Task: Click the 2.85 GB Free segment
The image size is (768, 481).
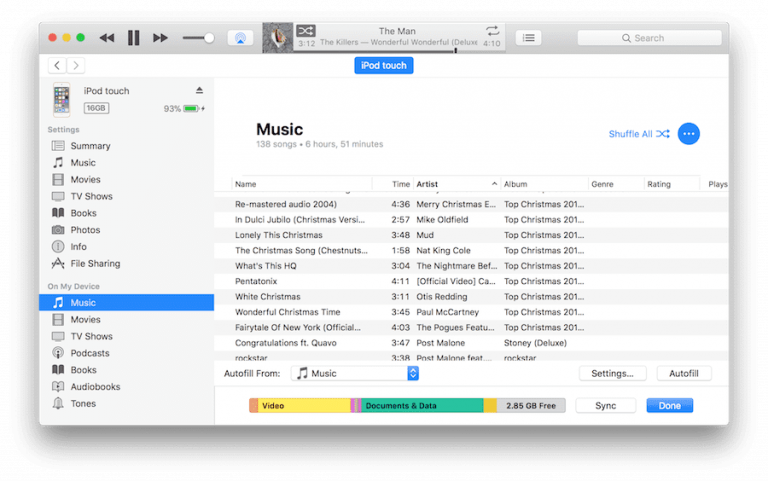Action: coord(531,406)
